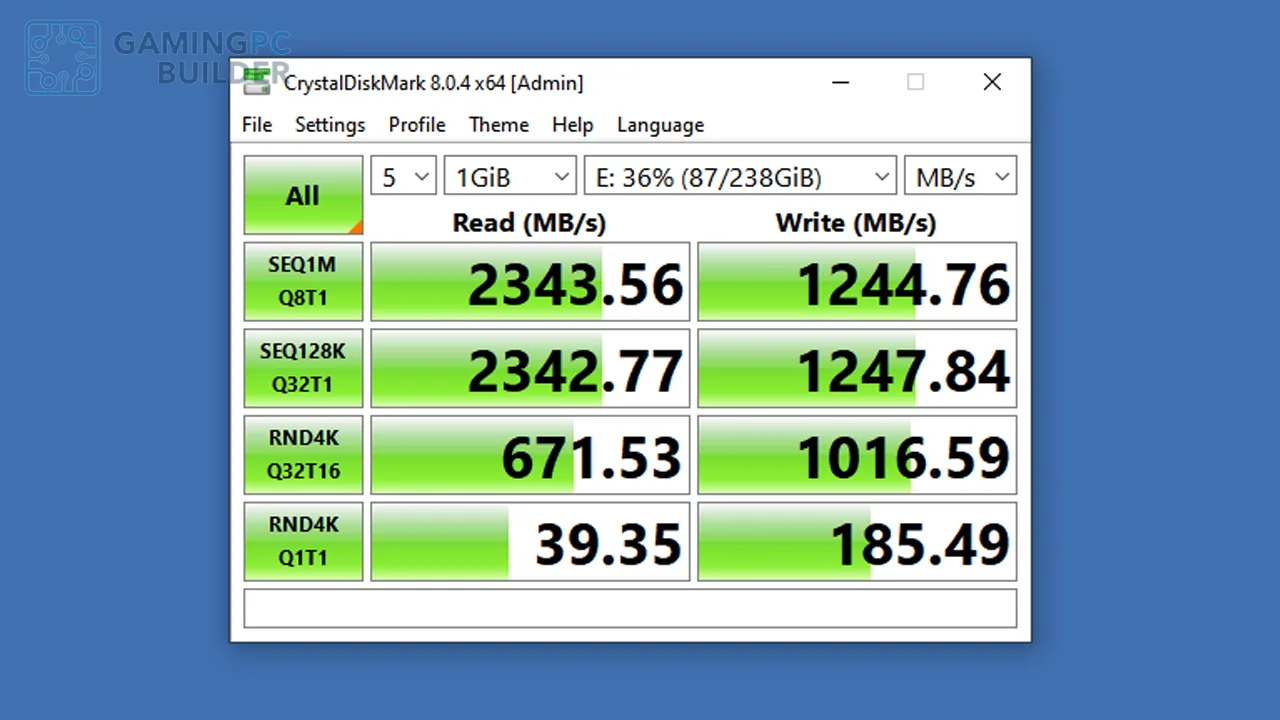Click the RND4K Q1T1 write result 185.49
This screenshot has width=1280, height=720.
coord(857,541)
